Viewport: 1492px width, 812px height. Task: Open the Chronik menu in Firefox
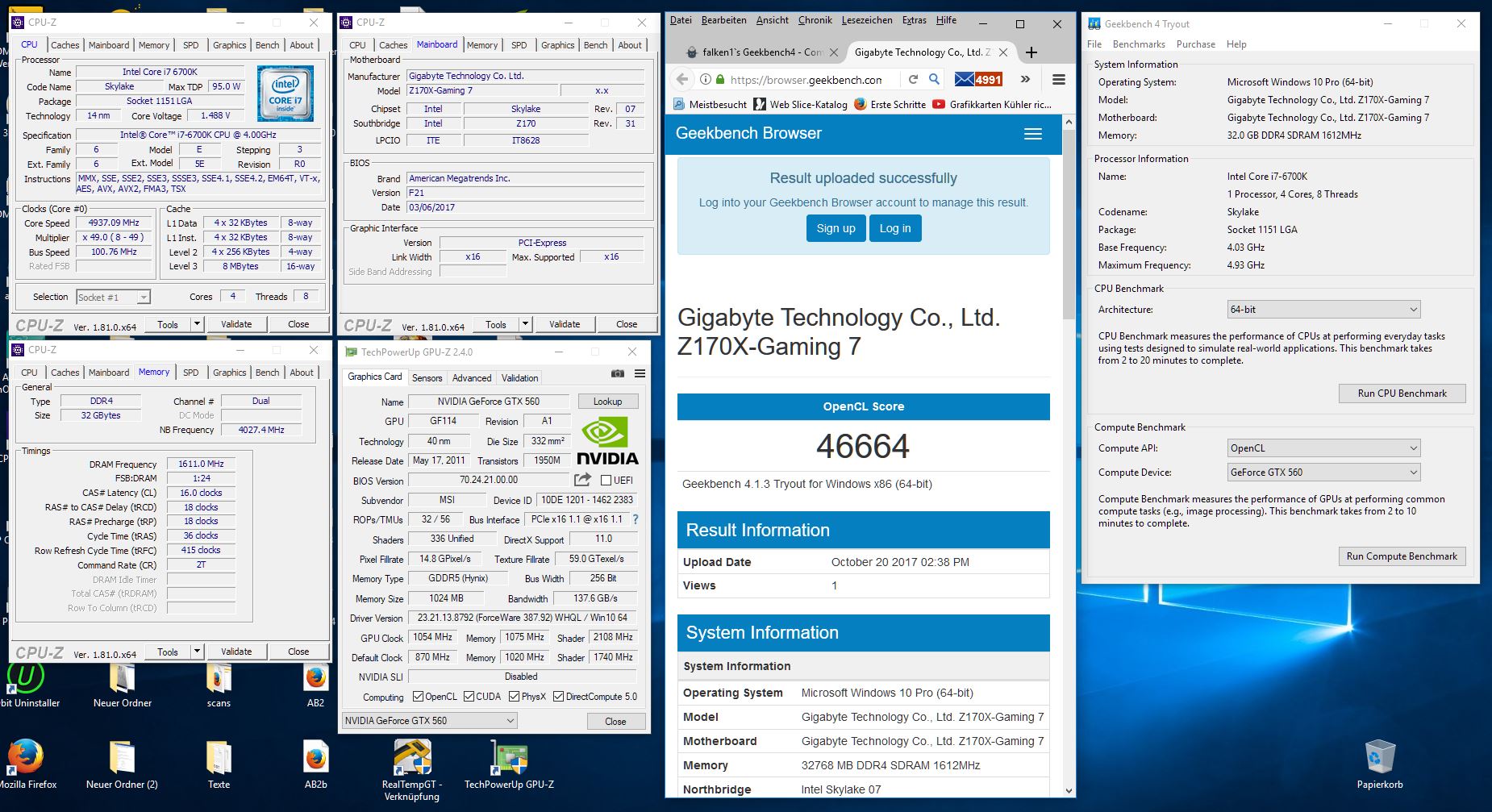(x=815, y=20)
